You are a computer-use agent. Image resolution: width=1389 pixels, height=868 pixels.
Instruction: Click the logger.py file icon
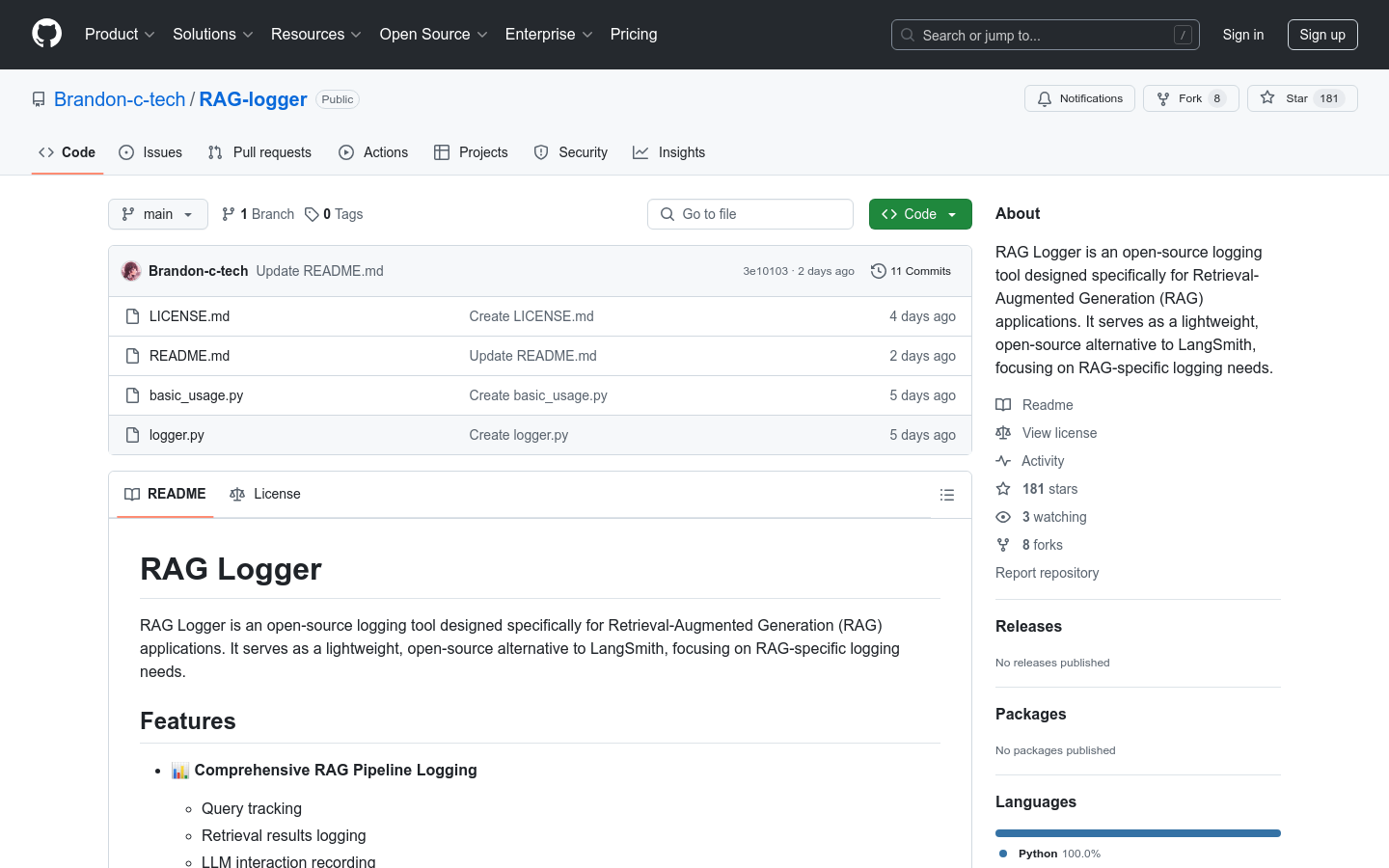(133, 435)
